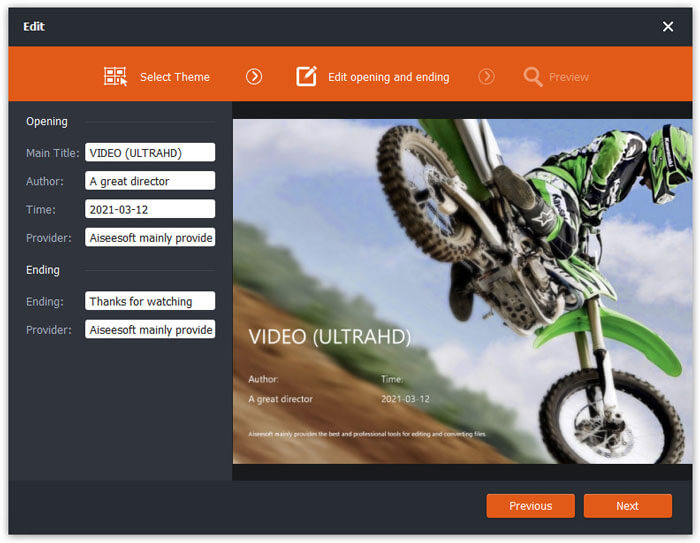This screenshot has height=543, width=700.
Task: Click the Edit opening and ending pencil icon
Action: click(306, 77)
